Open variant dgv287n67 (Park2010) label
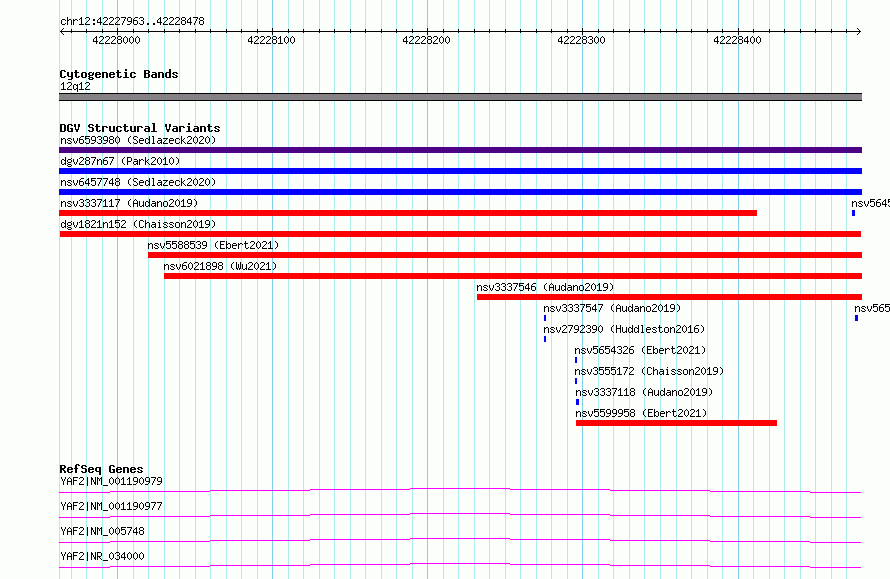The width and height of the screenshot is (890, 579). pos(120,161)
